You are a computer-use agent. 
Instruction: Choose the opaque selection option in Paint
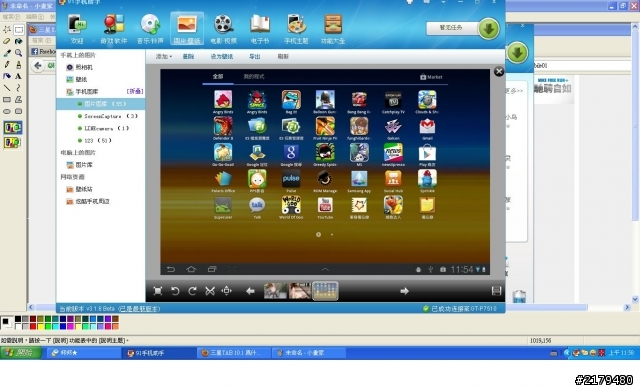point(13,128)
